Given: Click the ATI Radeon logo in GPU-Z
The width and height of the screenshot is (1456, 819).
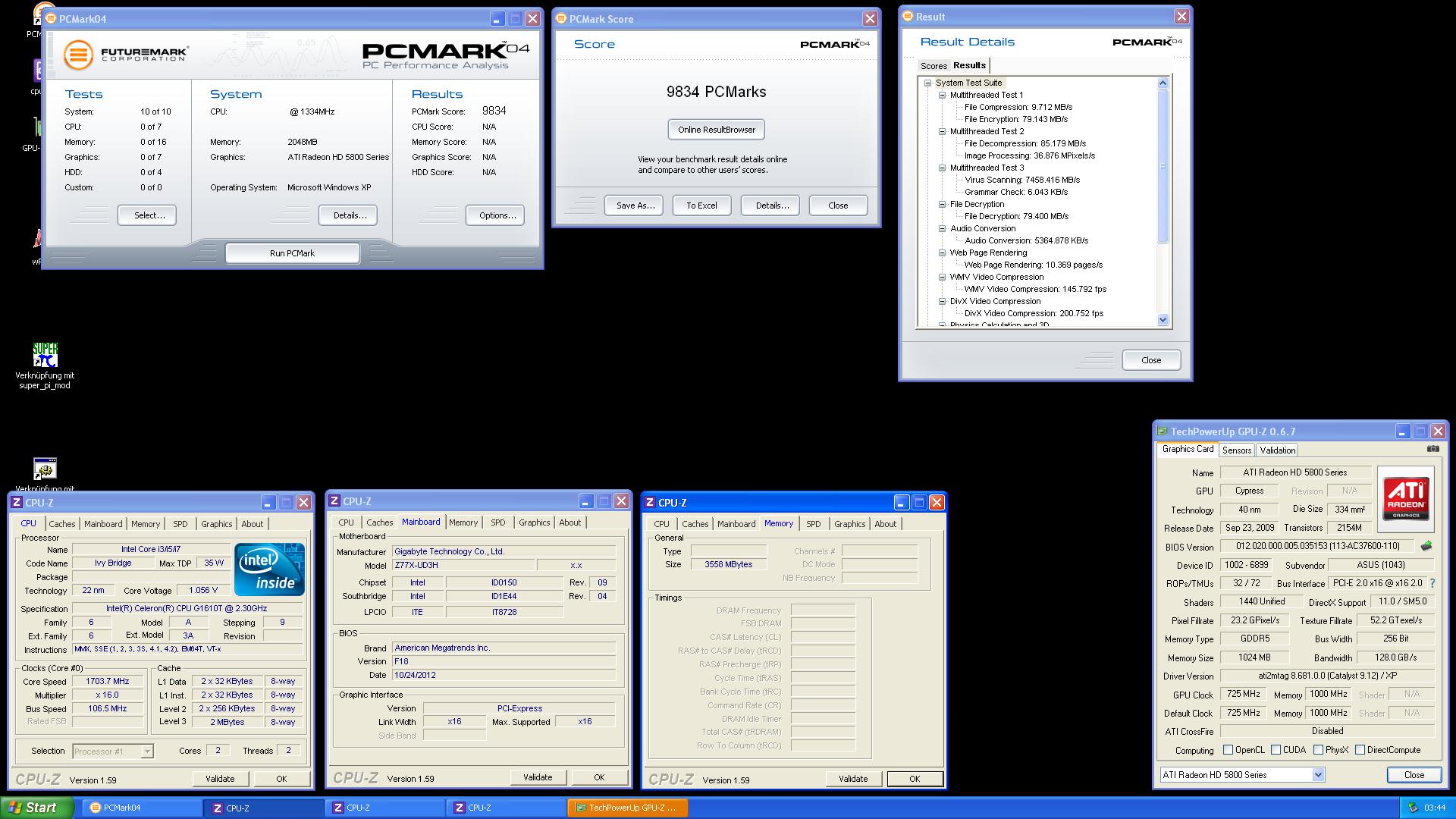Looking at the screenshot, I should pyautogui.click(x=1405, y=497).
